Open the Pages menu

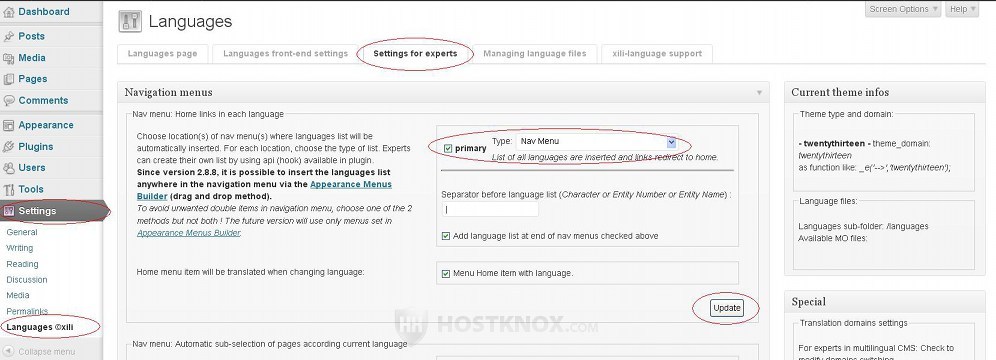(x=32, y=79)
